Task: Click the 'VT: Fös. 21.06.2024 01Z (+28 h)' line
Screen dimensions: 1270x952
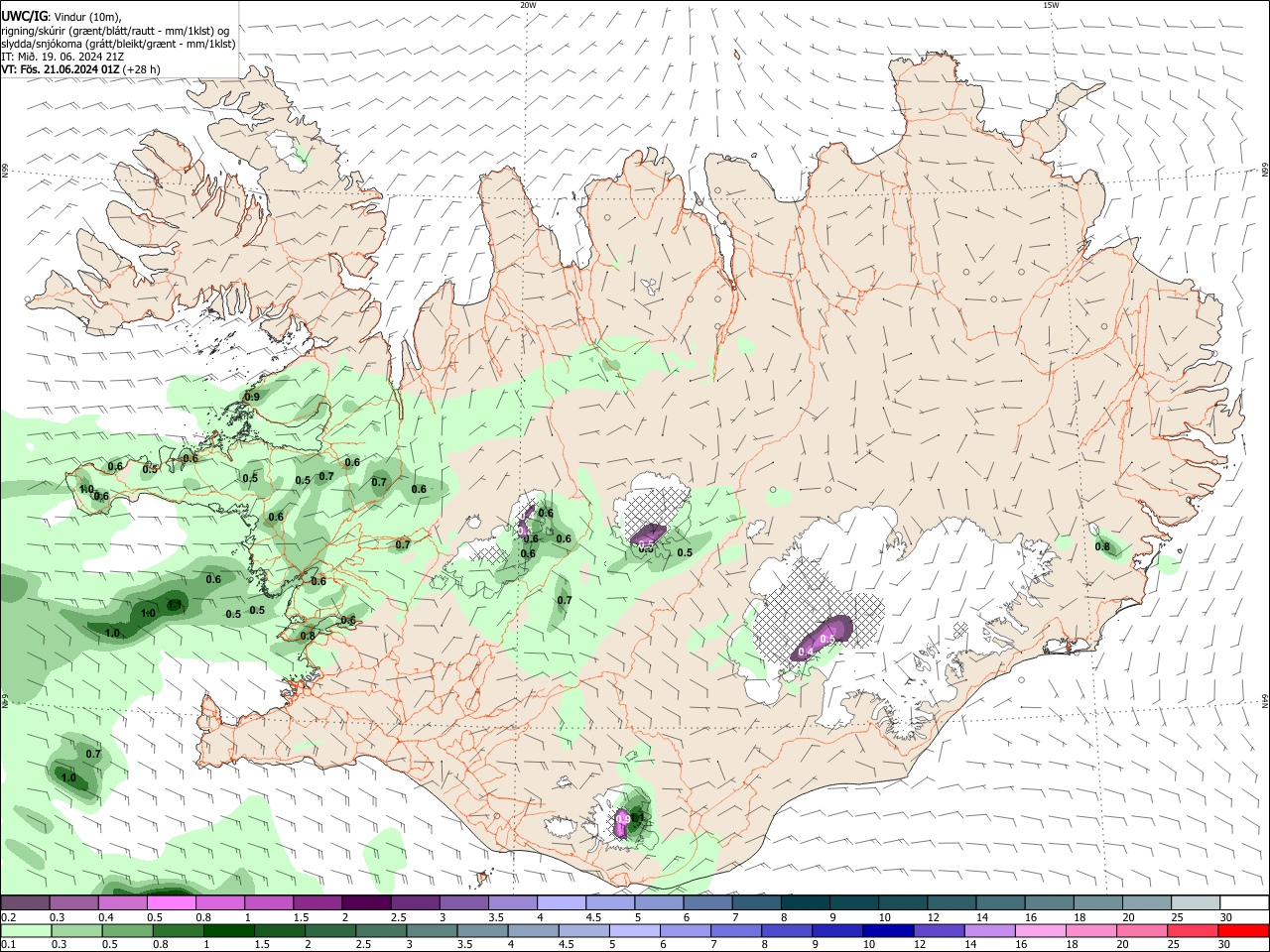Action: coord(80,69)
